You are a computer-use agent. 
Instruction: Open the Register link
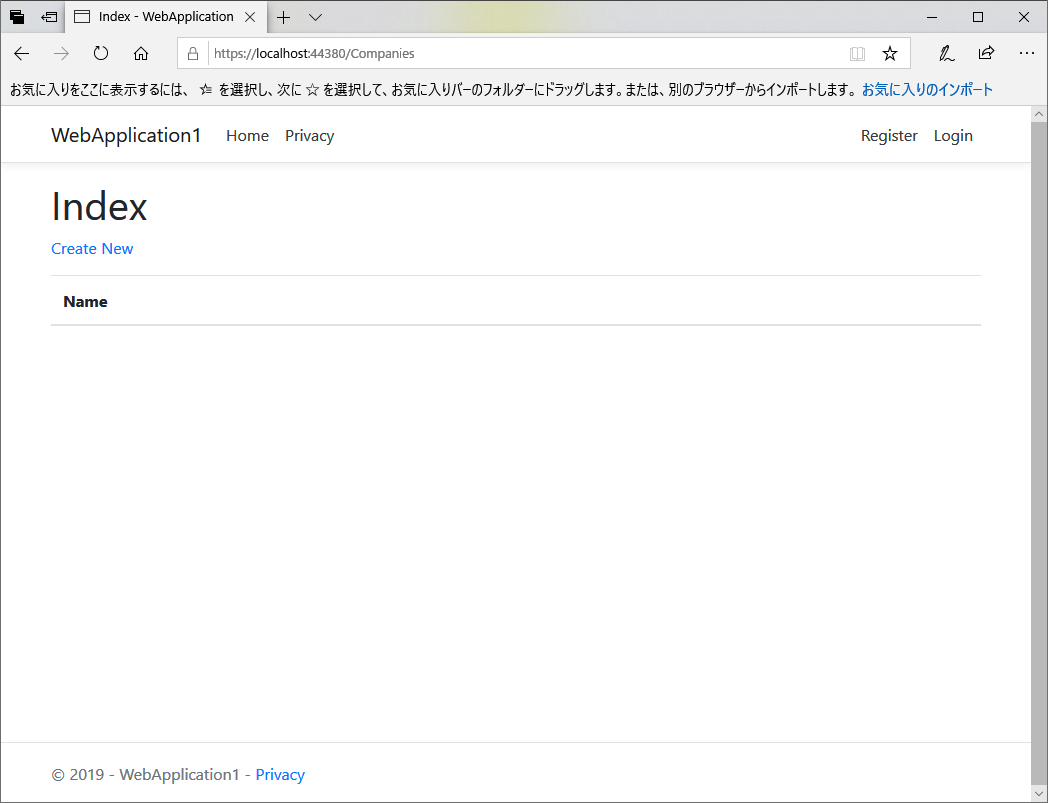click(x=888, y=135)
